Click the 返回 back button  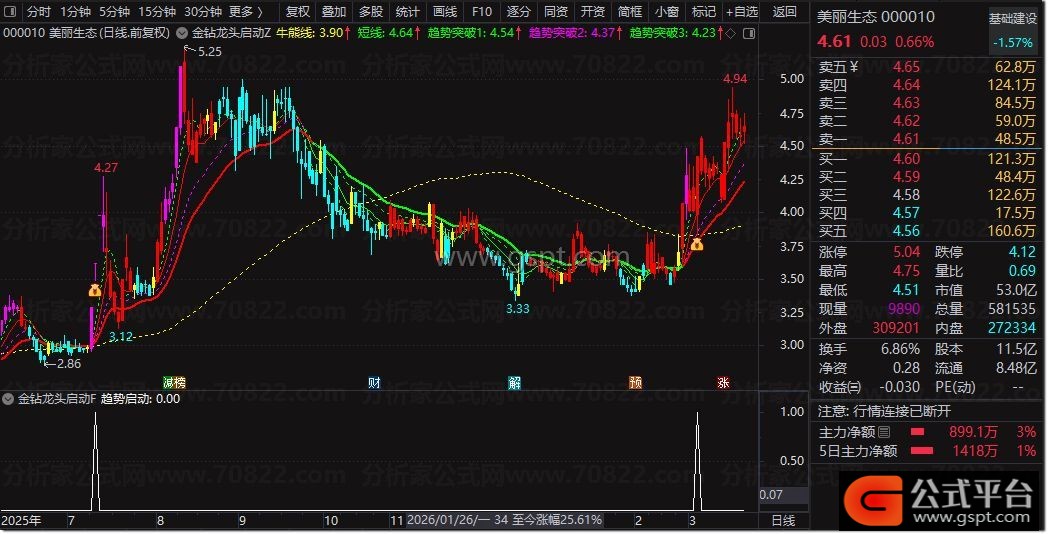[786, 12]
